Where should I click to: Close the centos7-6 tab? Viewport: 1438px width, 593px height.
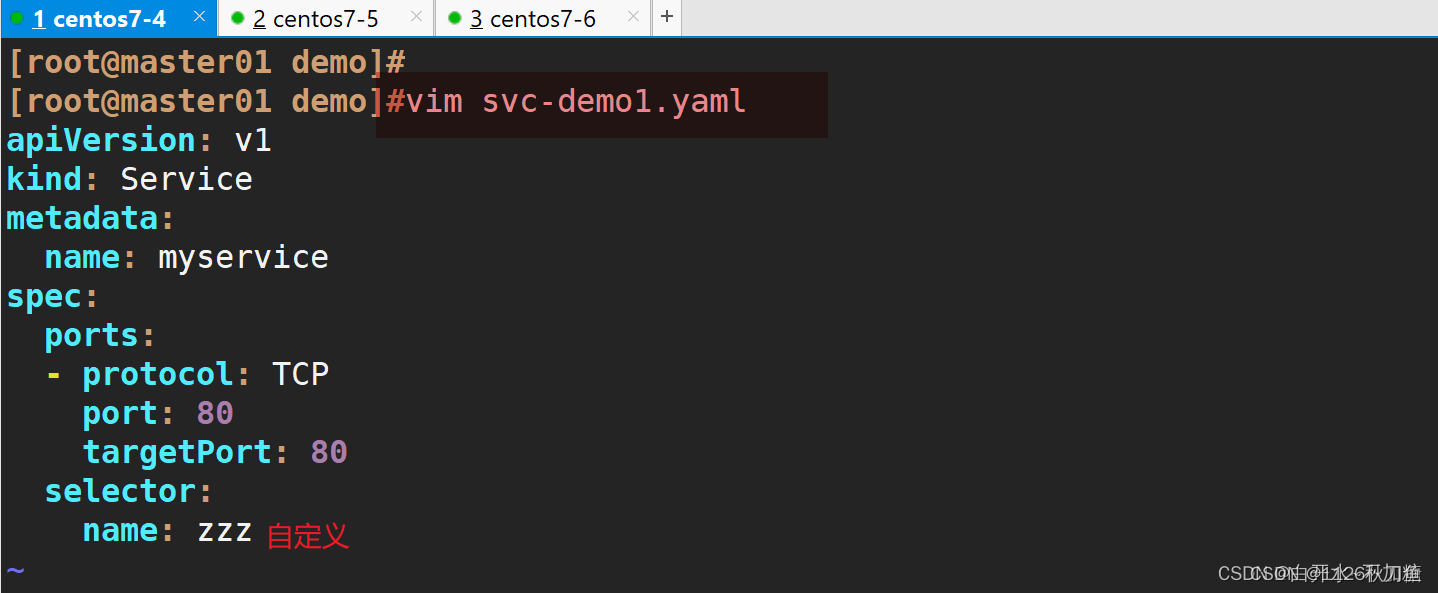tap(633, 16)
